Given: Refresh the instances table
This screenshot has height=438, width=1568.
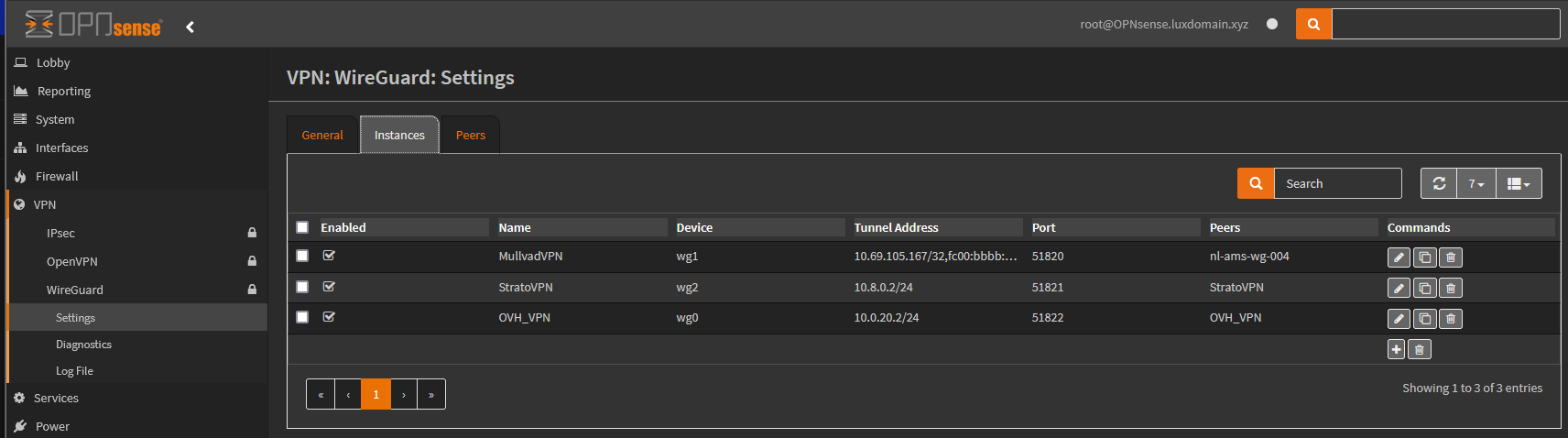Looking at the screenshot, I should click(x=1439, y=184).
